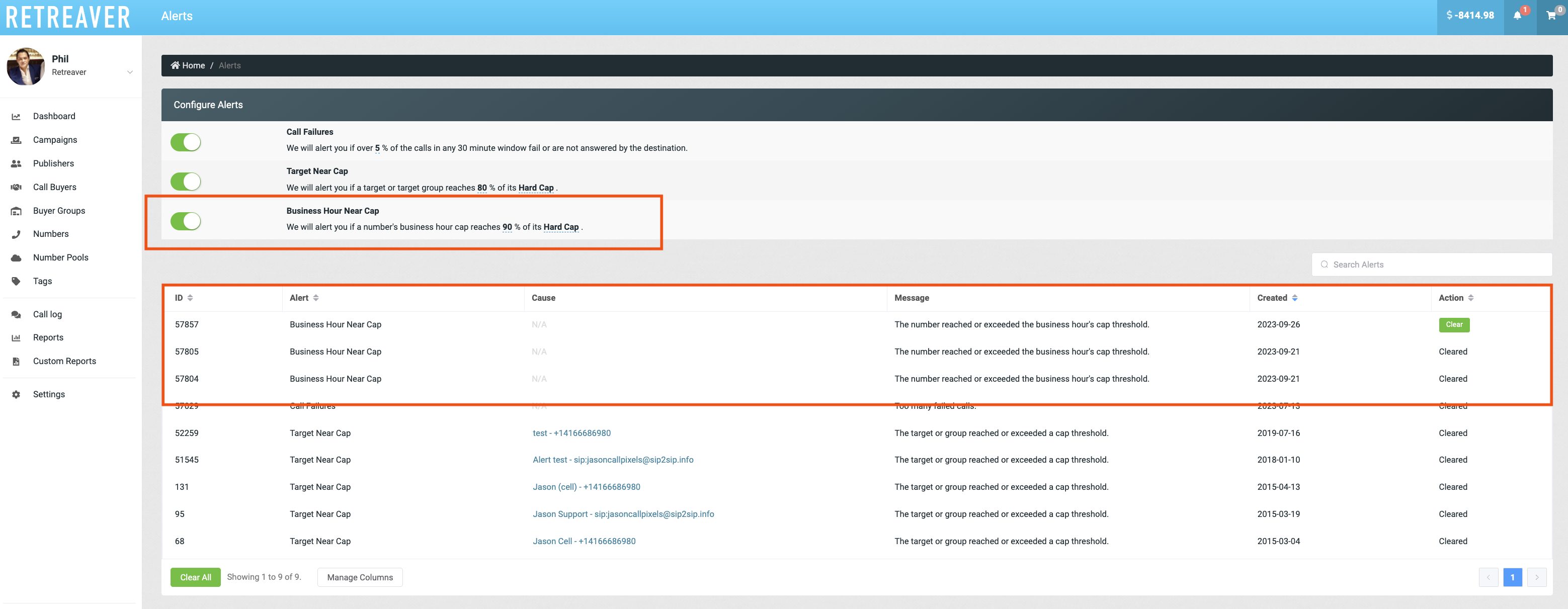The height and width of the screenshot is (609, 1568).
Task: Click the notification bell icon
Action: pyautogui.click(x=1517, y=16)
